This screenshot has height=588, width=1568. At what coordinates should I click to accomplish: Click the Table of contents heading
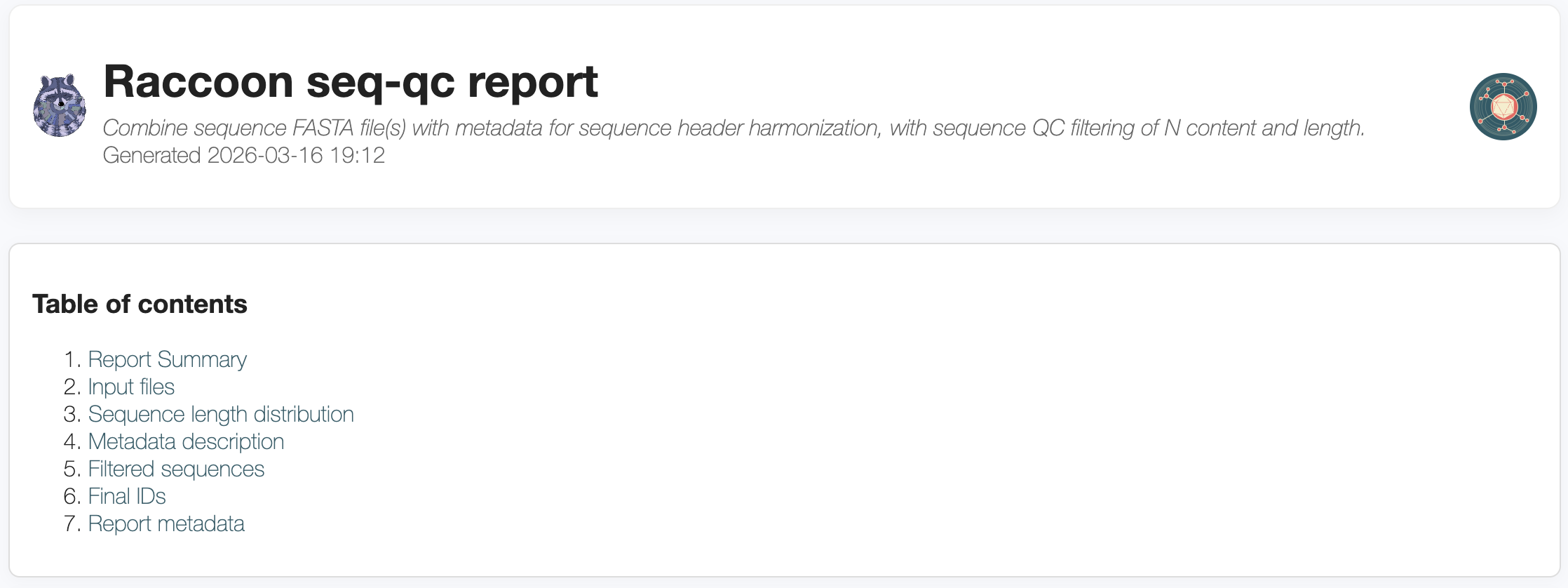click(140, 304)
